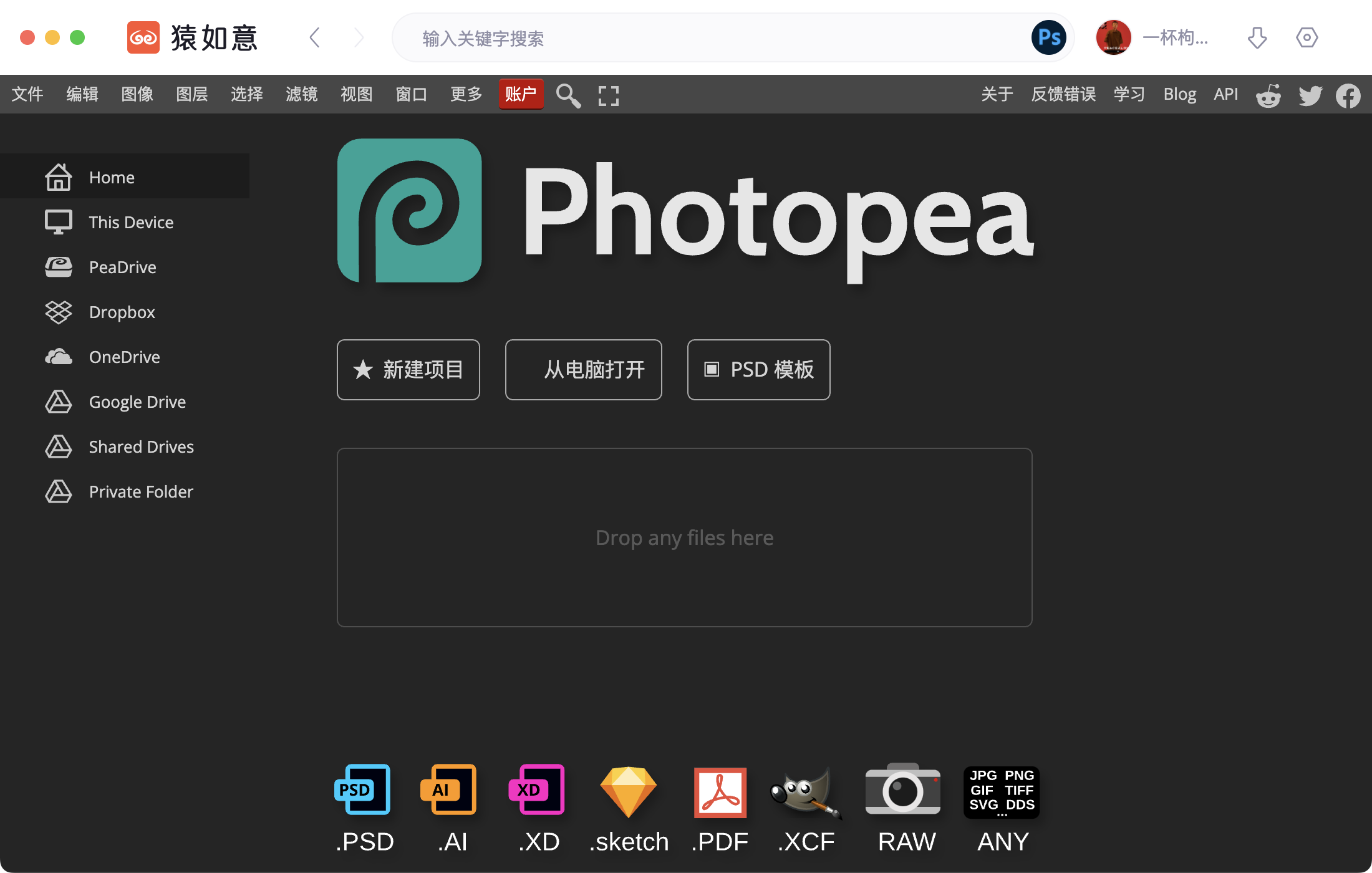Click the ANY formats icon
Screen dimensions: 1372x873
[1002, 792]
